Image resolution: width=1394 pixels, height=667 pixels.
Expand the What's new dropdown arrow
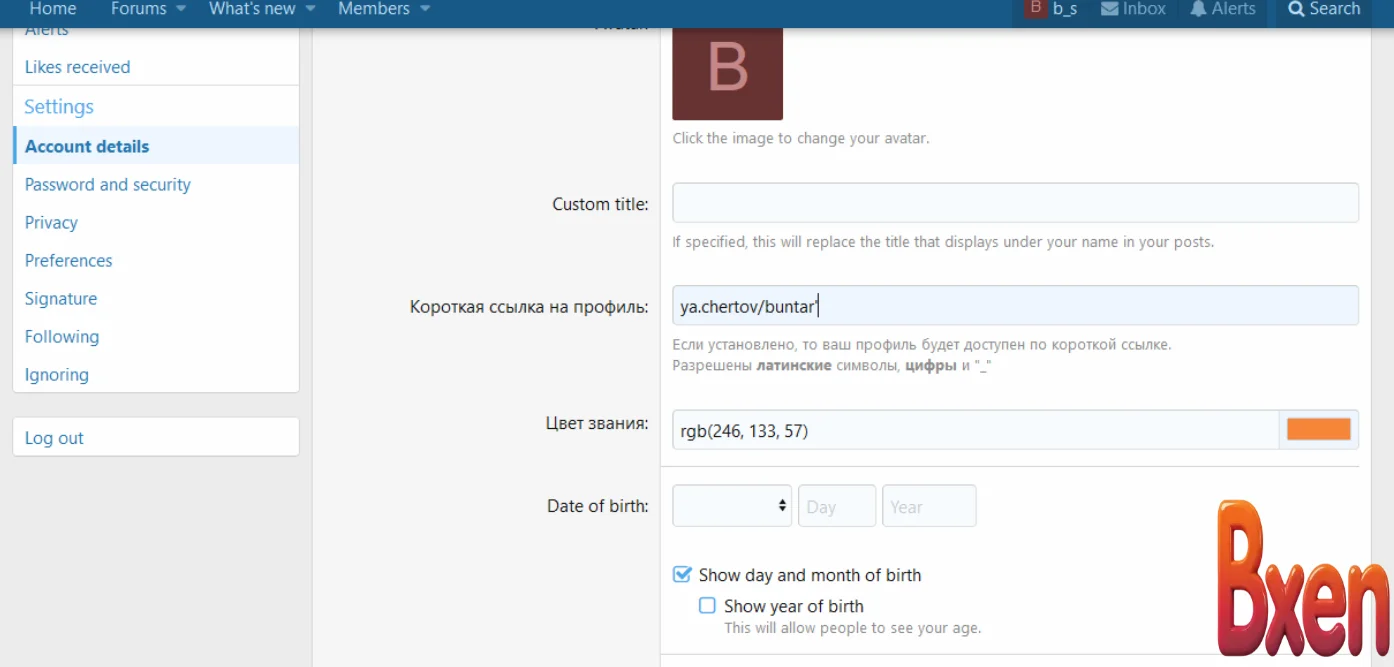(x=310, y=9)
